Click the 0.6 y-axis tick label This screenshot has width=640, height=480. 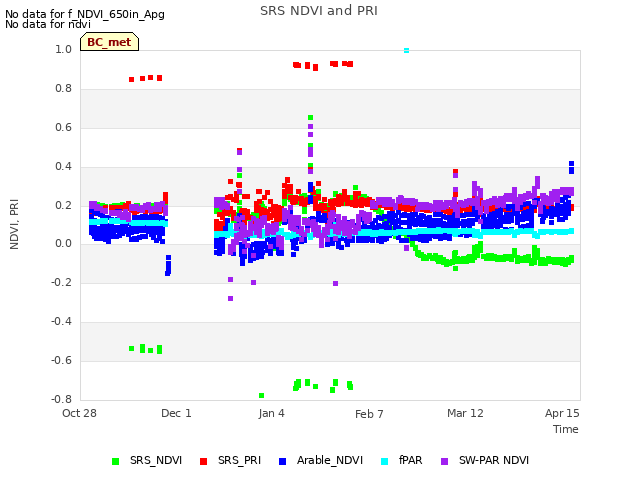(x=63, y=127)
